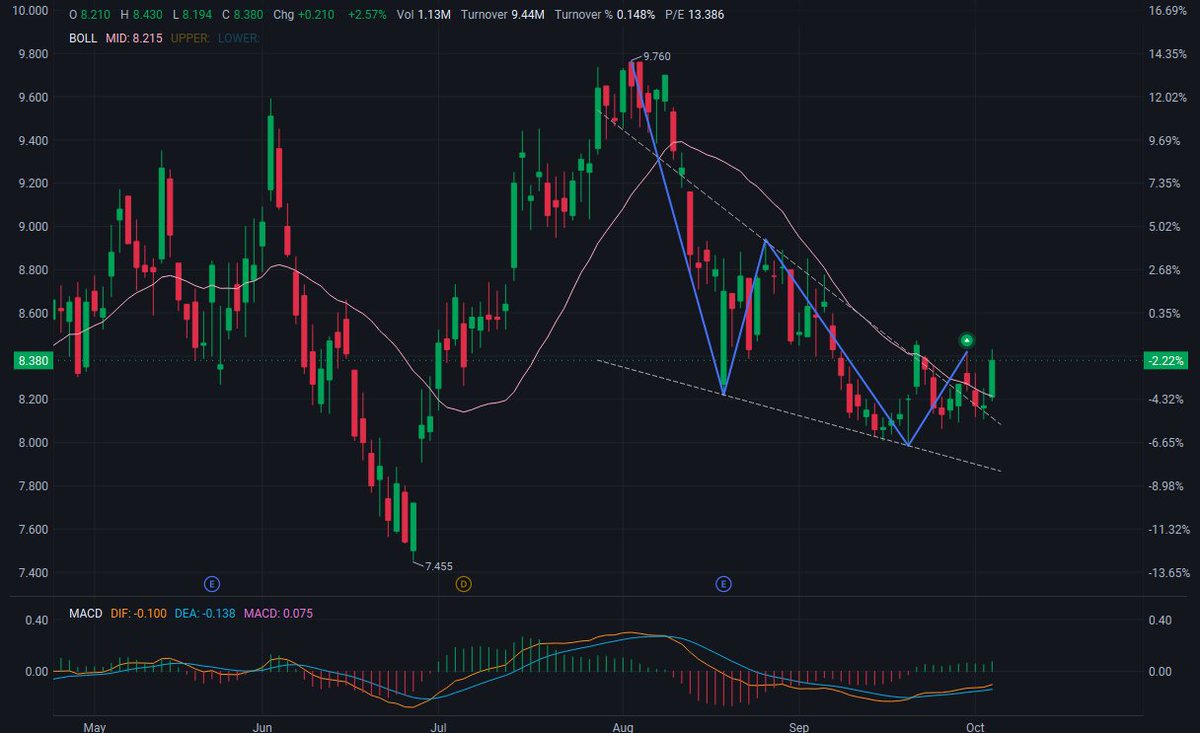
Task: Click the close price C 8.380
Action: coord(241,15)
